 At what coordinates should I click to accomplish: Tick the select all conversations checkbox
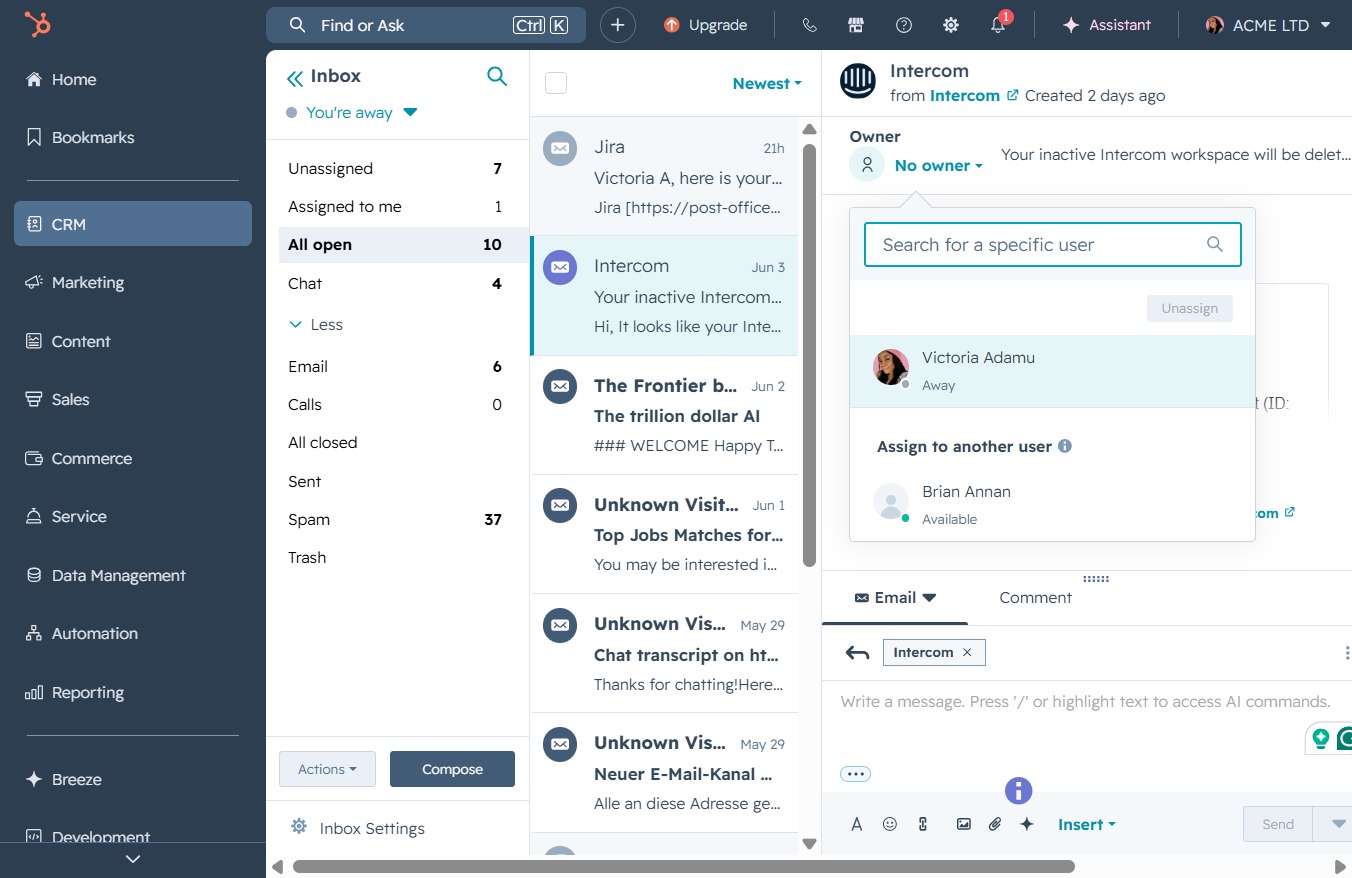[556, 83]
